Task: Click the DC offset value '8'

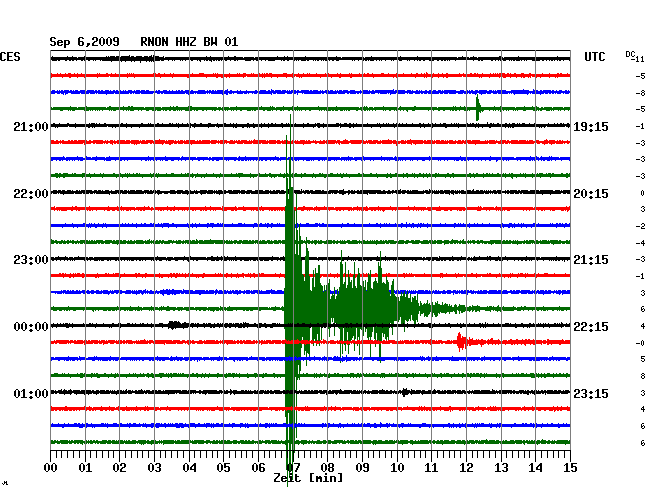Action: coord(643,376)
